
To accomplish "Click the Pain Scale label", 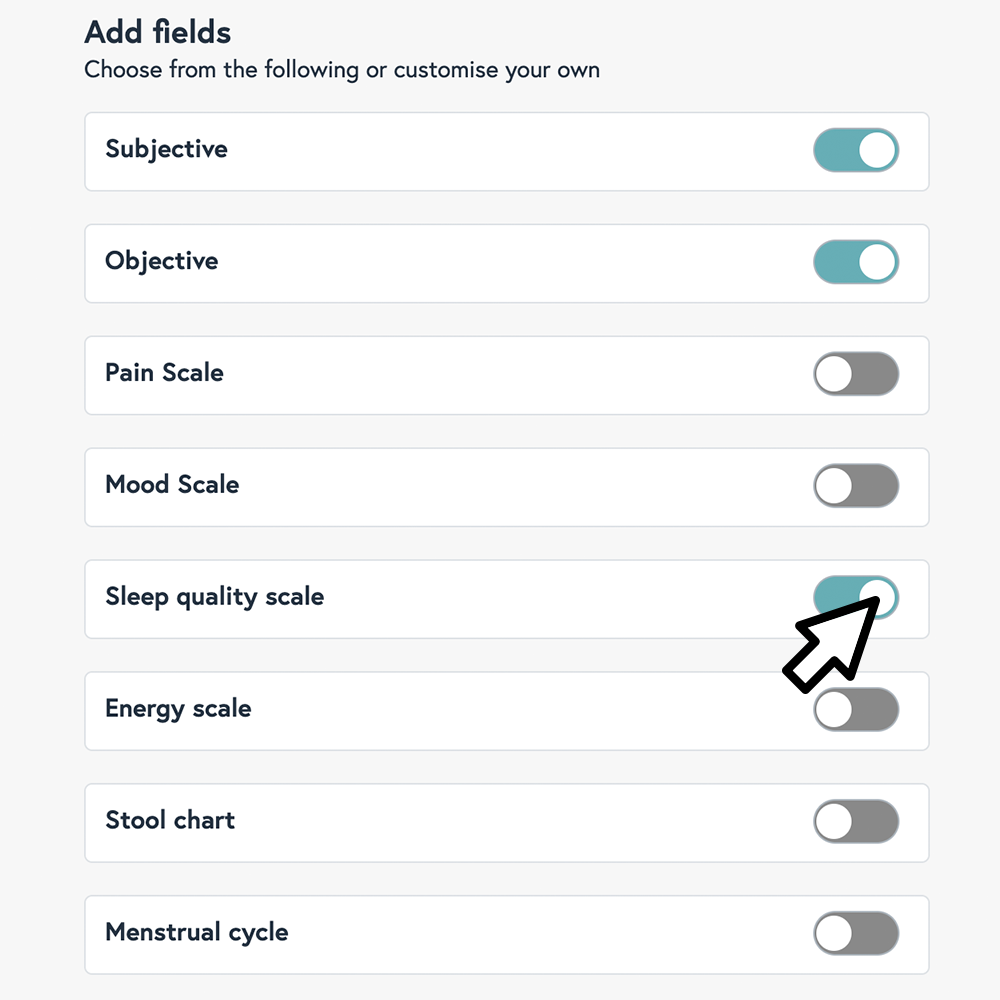I will pos(164,374).
